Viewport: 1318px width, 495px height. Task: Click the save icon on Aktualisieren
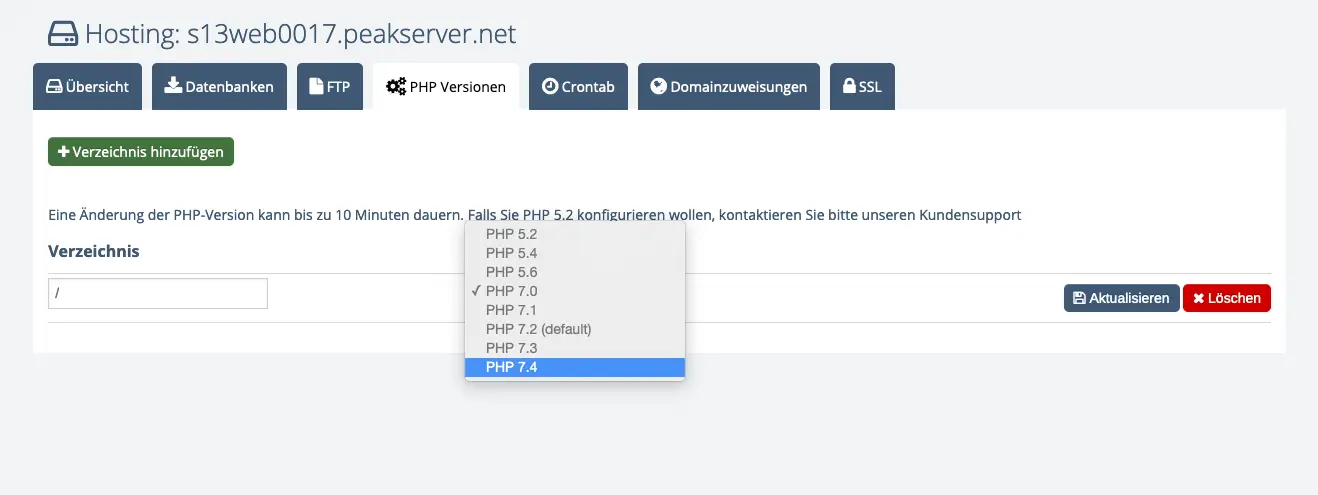tap(1079, 298)
